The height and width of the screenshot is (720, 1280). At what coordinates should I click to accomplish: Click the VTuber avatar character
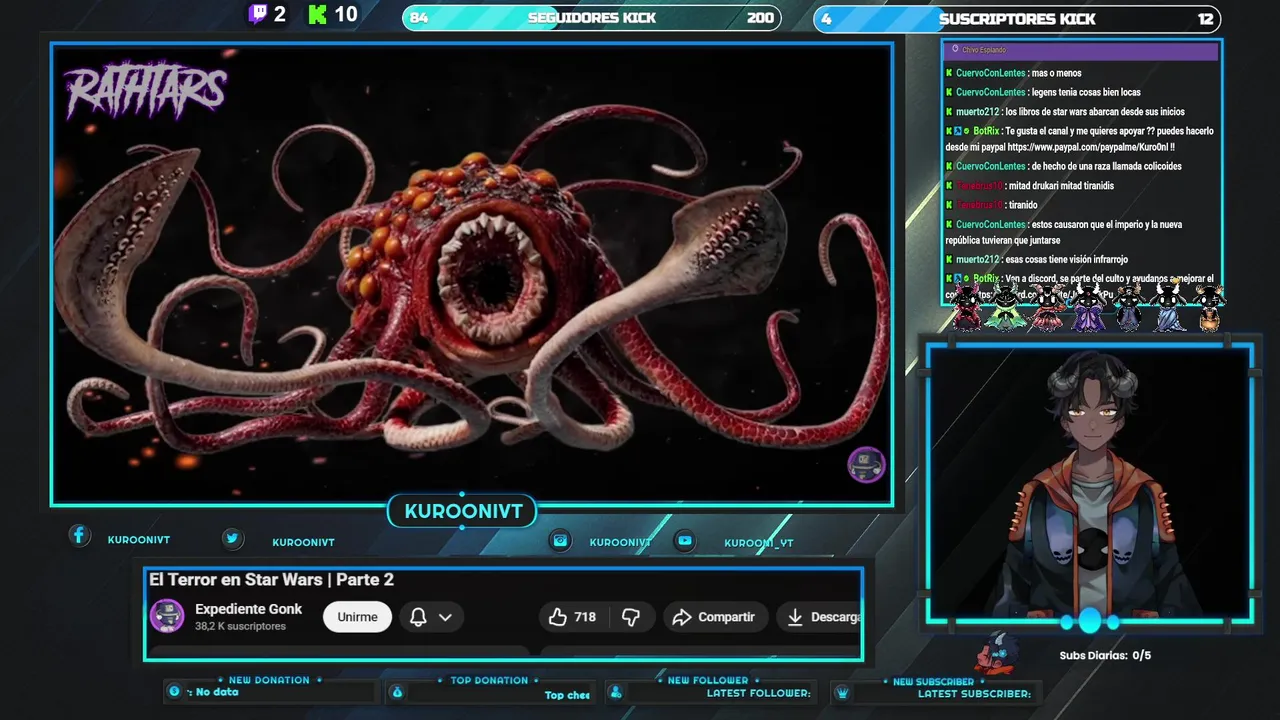click(x=1090, y=485)
